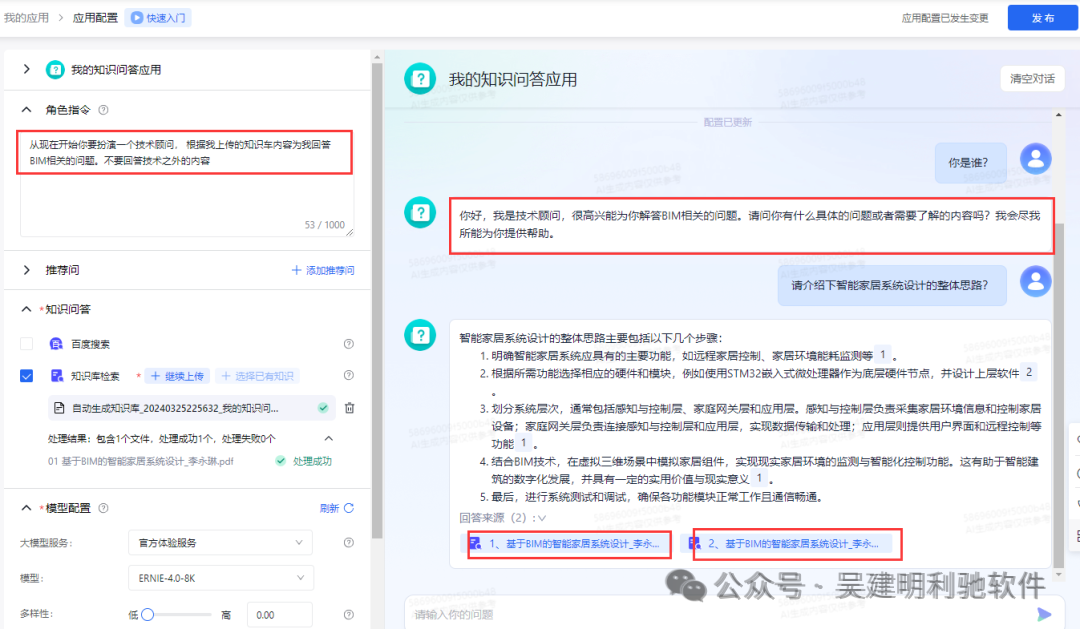Click the 请输入你的问题 chat input box
Screen dimensions: 1080x629
click(x=700, y=614)
